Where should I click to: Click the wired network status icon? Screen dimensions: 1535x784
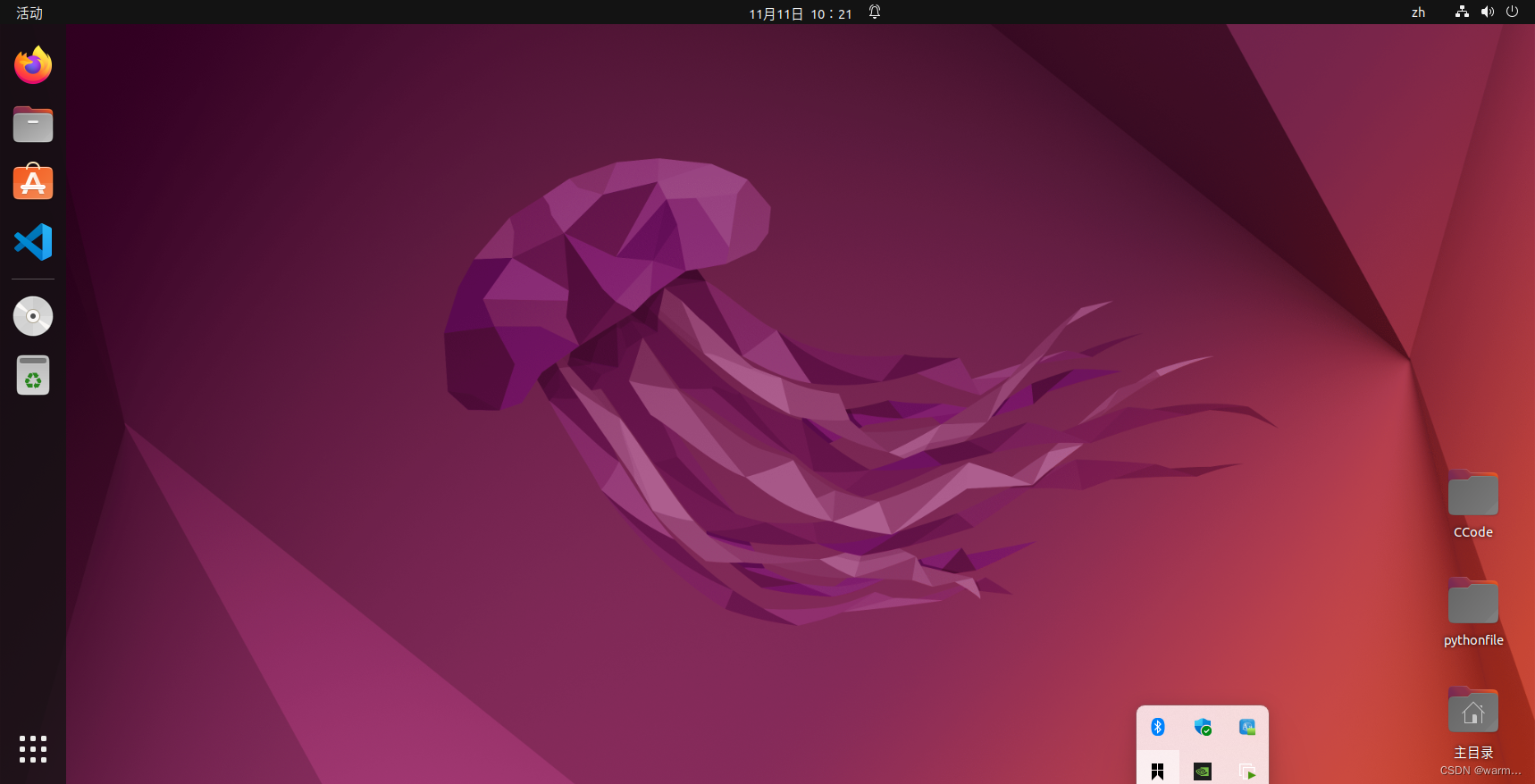pyautogui.click(x=1462, y=13)
